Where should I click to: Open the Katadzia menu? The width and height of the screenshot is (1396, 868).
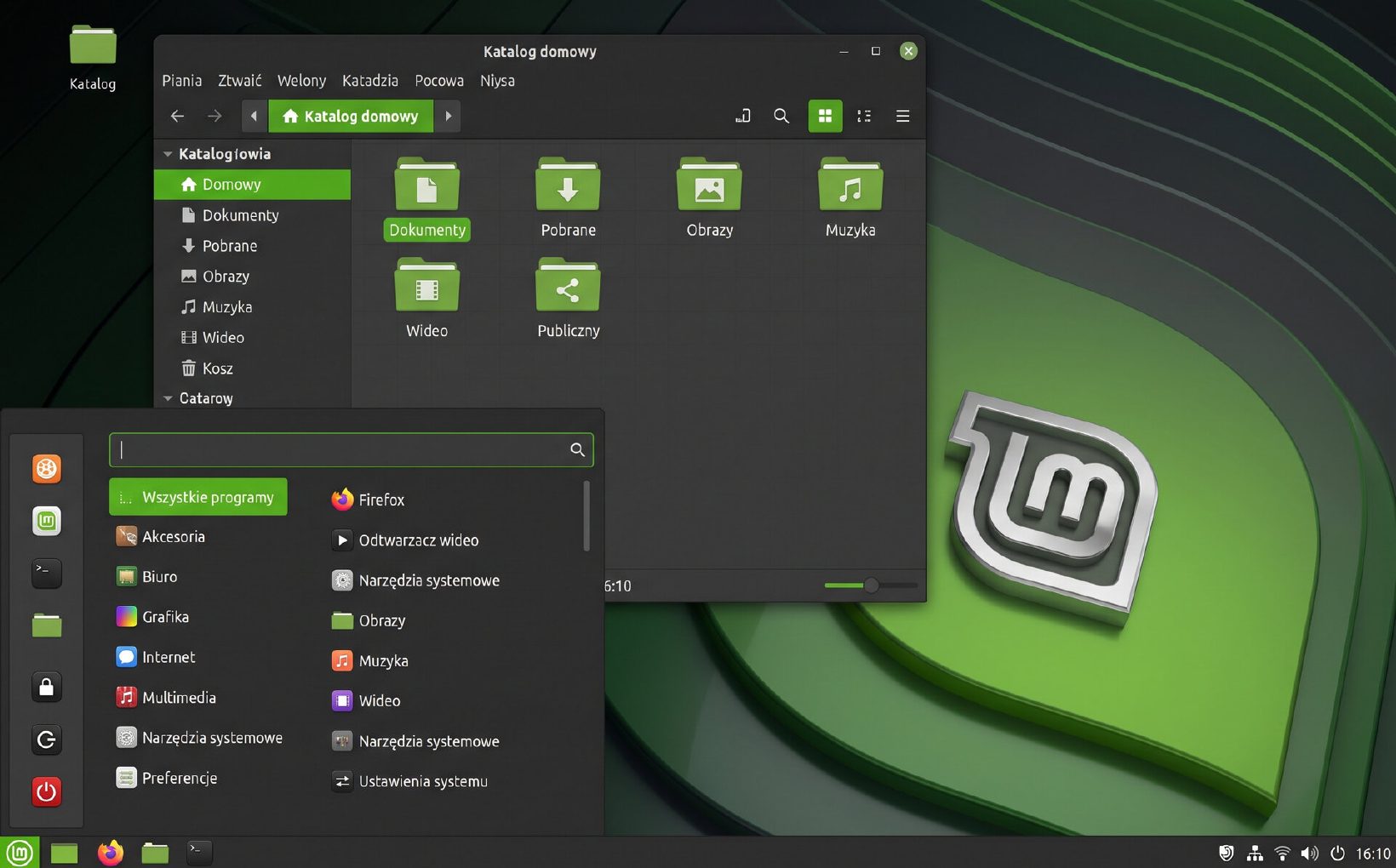pos(370,81)
